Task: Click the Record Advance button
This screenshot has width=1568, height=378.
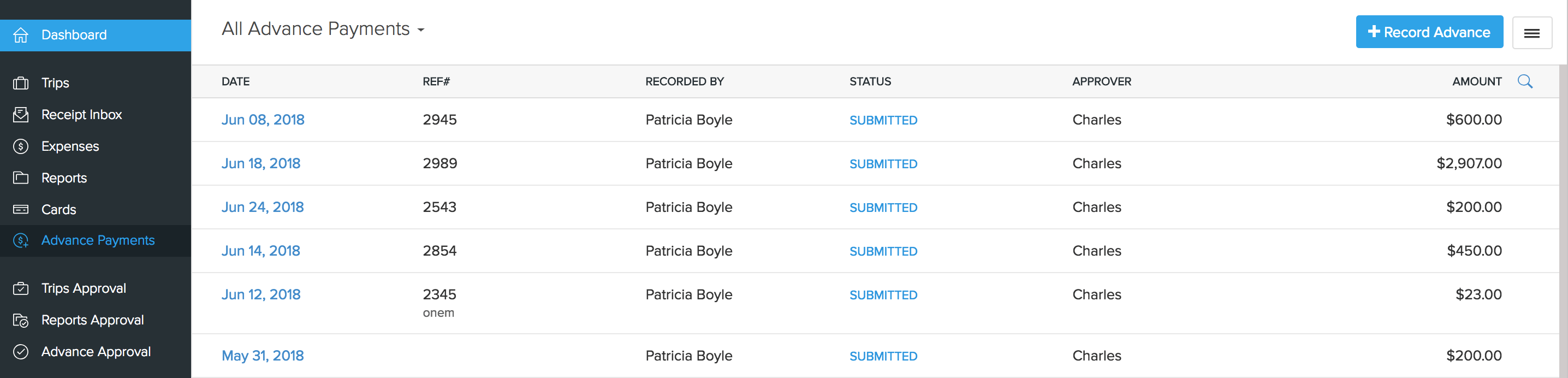Action: point(1429,32)
